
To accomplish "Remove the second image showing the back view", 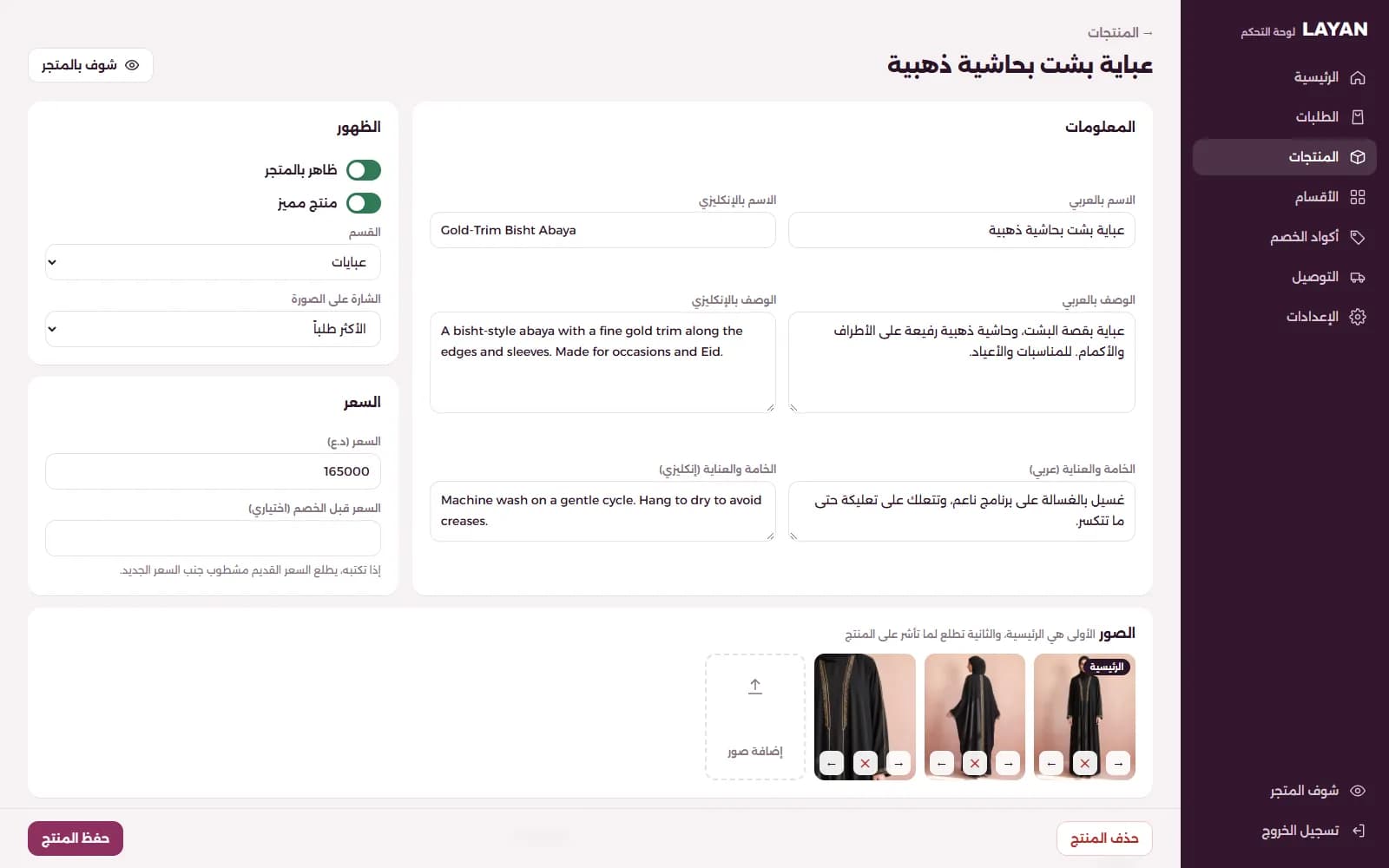I will point(975,764).
